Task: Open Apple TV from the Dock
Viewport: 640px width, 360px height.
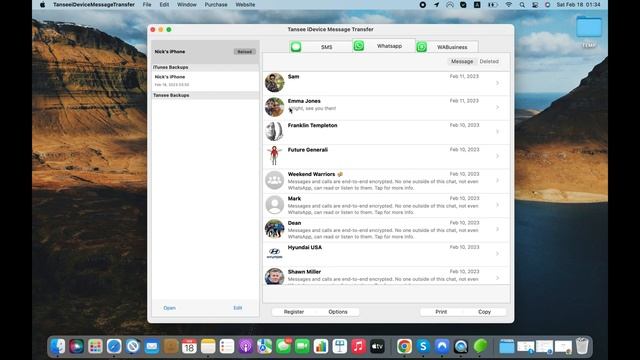Action: pyautogui.click(x=377, y=347)
